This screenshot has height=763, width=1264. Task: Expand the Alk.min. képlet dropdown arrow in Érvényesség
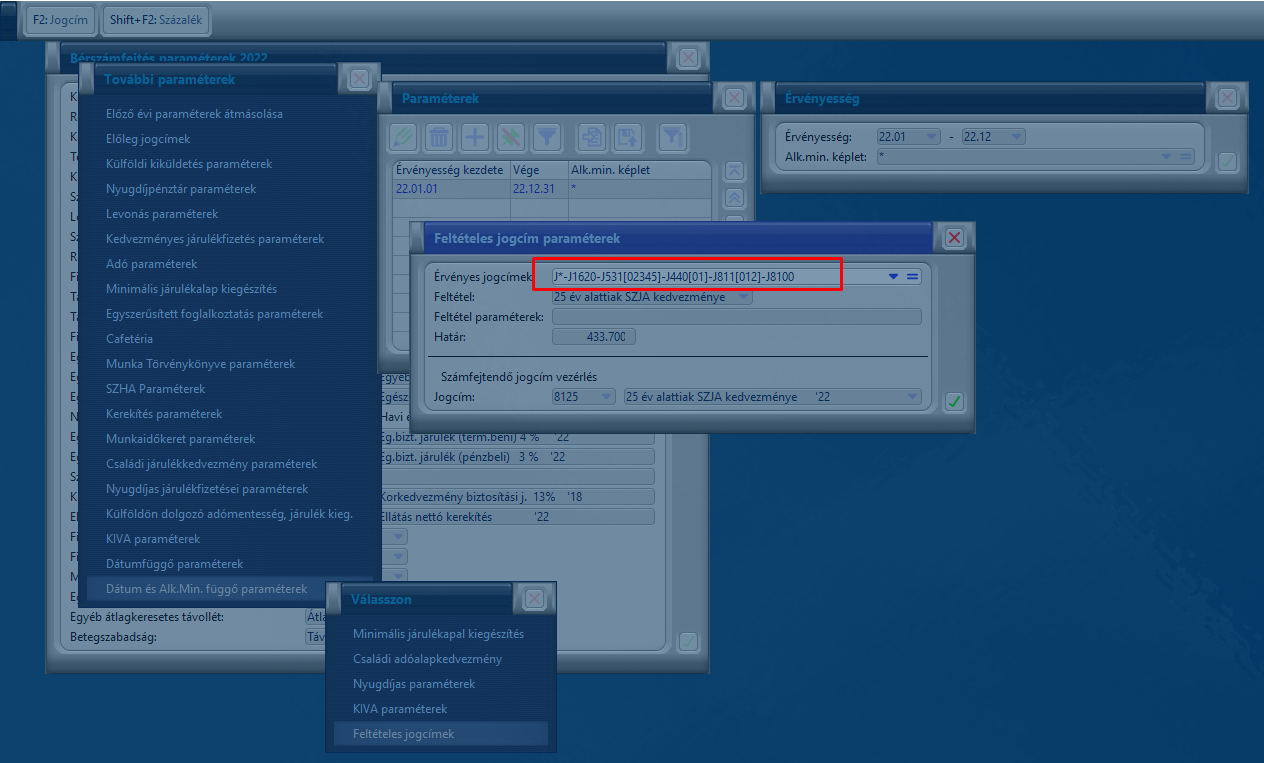pyautogui.click(x=1167, y=157)
